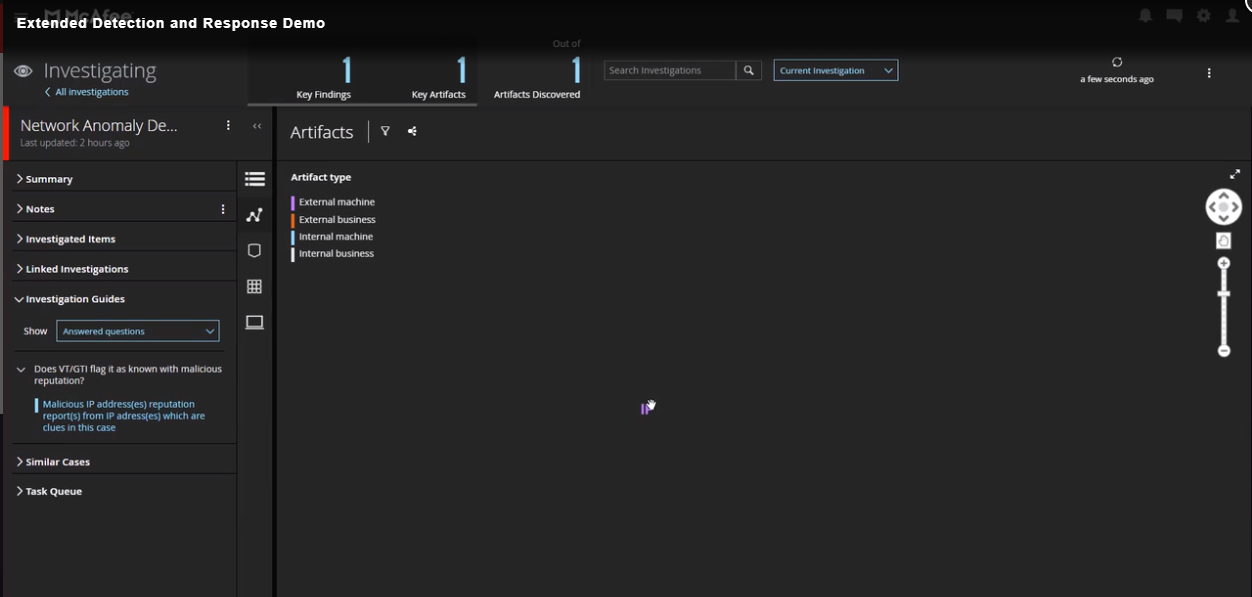Expand the Task Queue section
The width and height of the screenshot is (1252, 597).
click(x=49, y=491)
